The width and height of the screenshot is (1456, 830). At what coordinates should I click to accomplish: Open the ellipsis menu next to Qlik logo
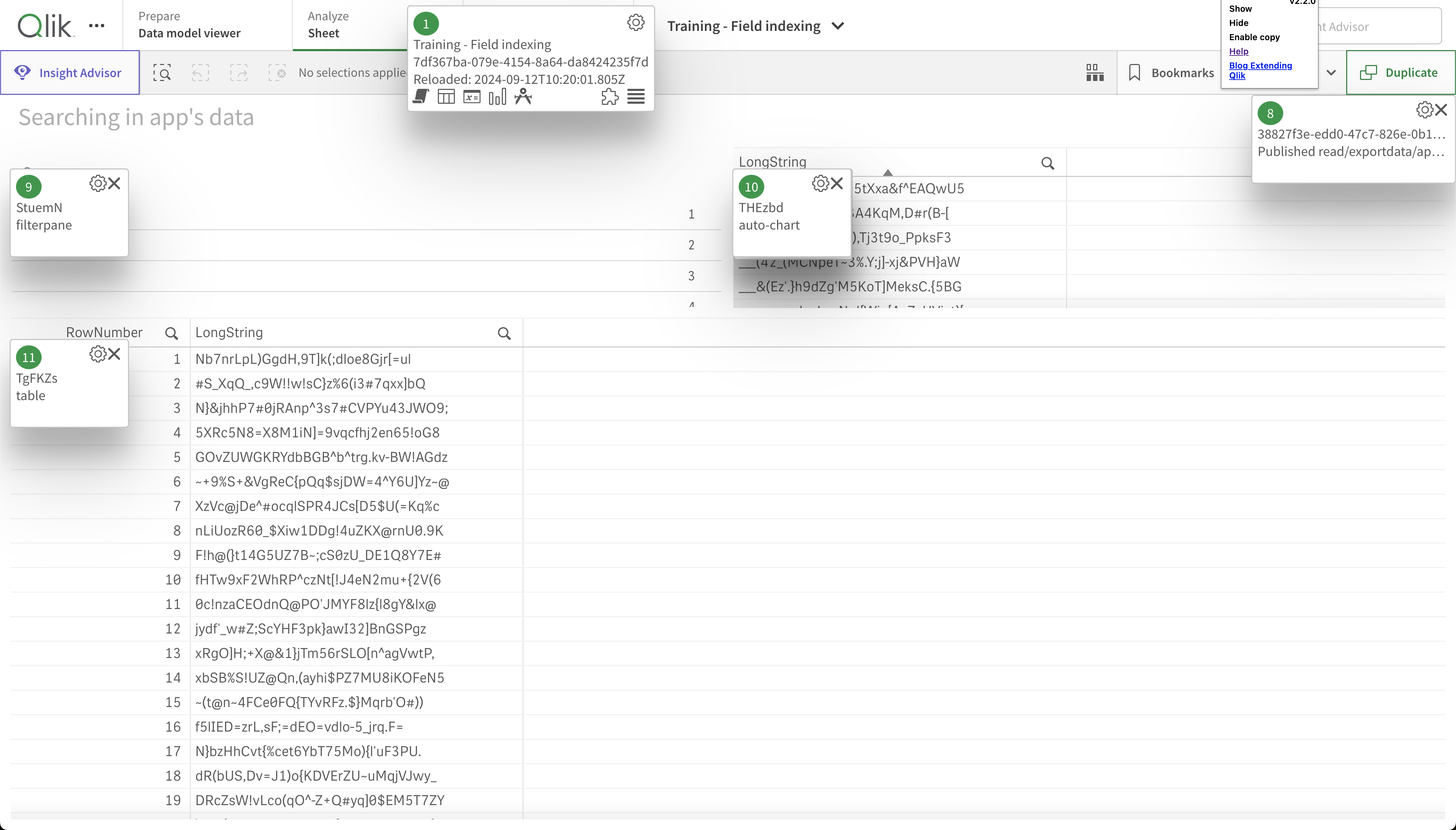(x=96, y=25)
